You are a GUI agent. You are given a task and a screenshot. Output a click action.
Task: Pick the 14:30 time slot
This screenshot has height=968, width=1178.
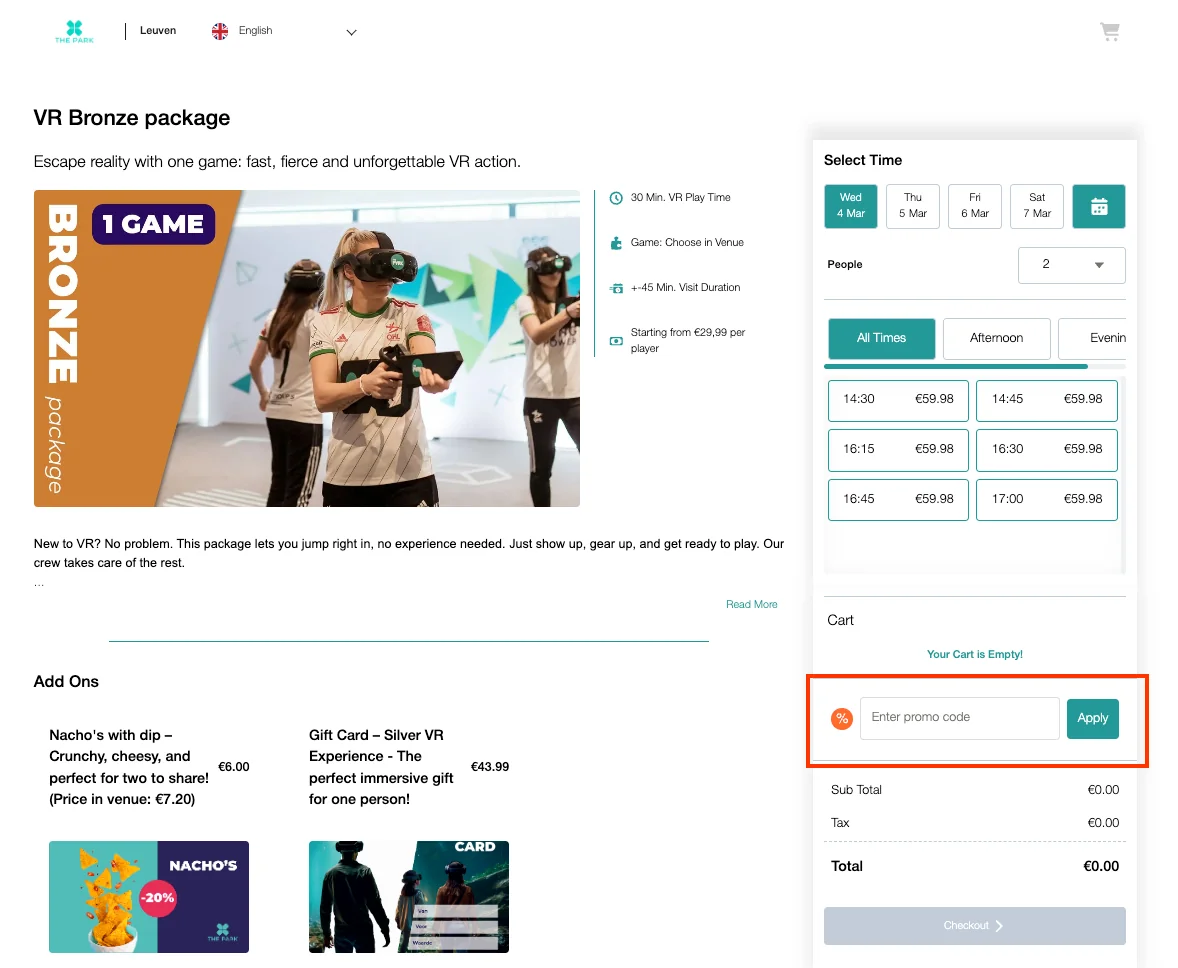pyautogui.click(x=897, y=399)
